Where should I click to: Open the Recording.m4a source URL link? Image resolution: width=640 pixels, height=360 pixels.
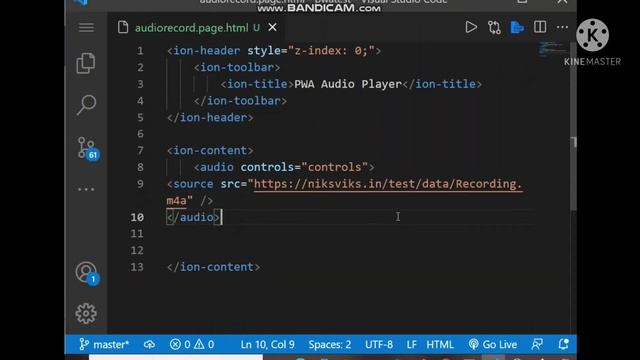point(388,184)
